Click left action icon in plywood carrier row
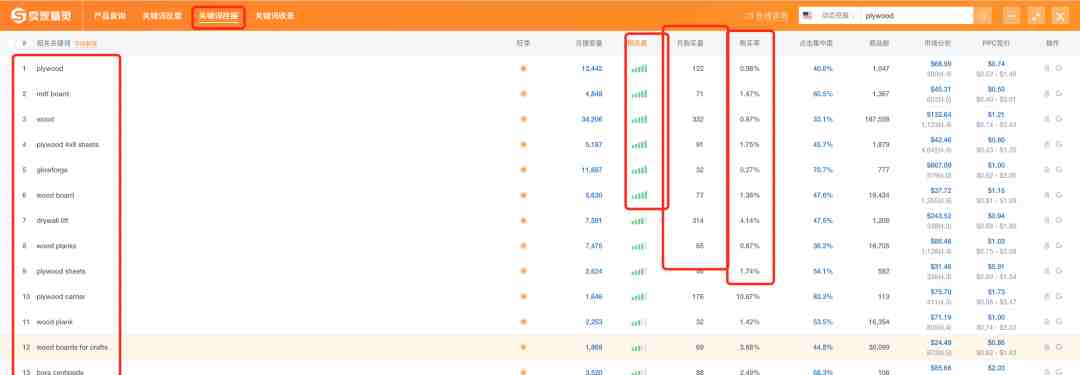 pyautogui.click(x=1047, y=296)
